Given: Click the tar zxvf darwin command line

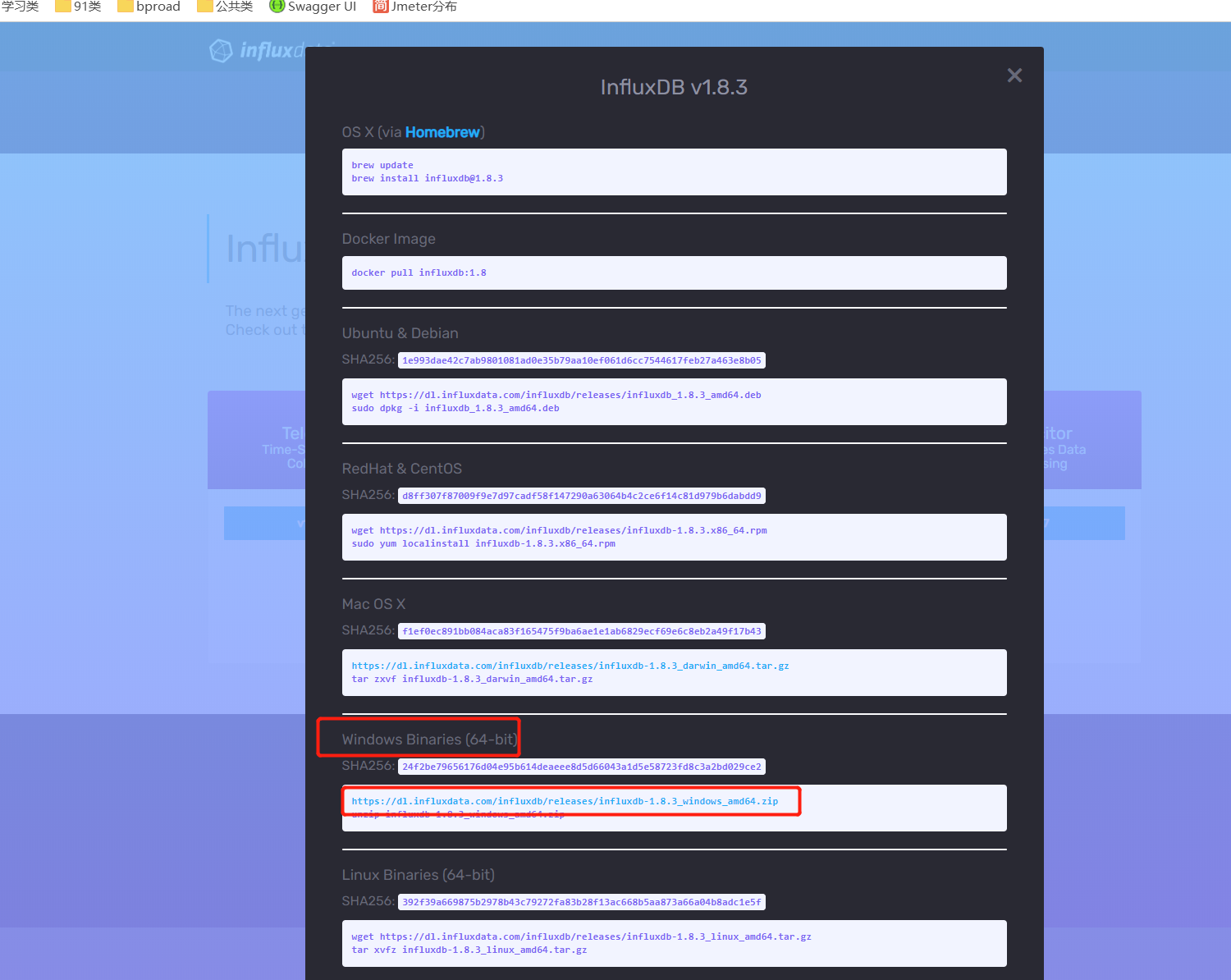Looking at the screenshot, I should (x=472, y=679).
